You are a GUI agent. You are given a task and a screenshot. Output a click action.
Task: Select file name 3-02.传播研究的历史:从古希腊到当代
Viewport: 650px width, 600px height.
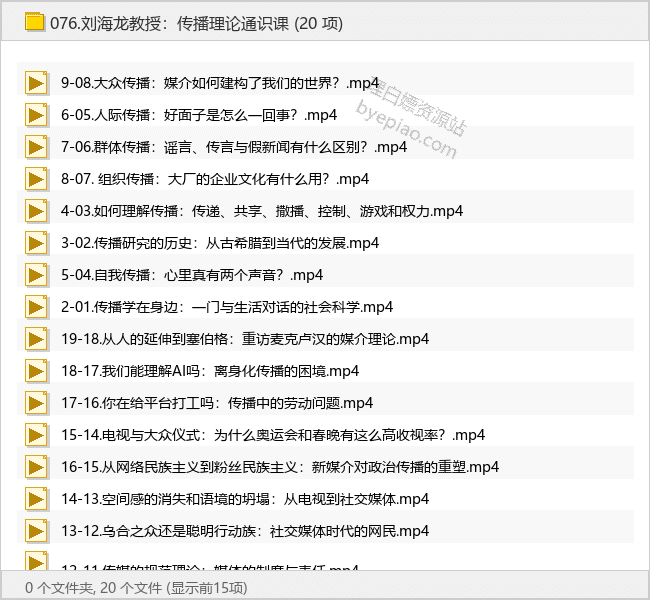(x=220, y=243)
